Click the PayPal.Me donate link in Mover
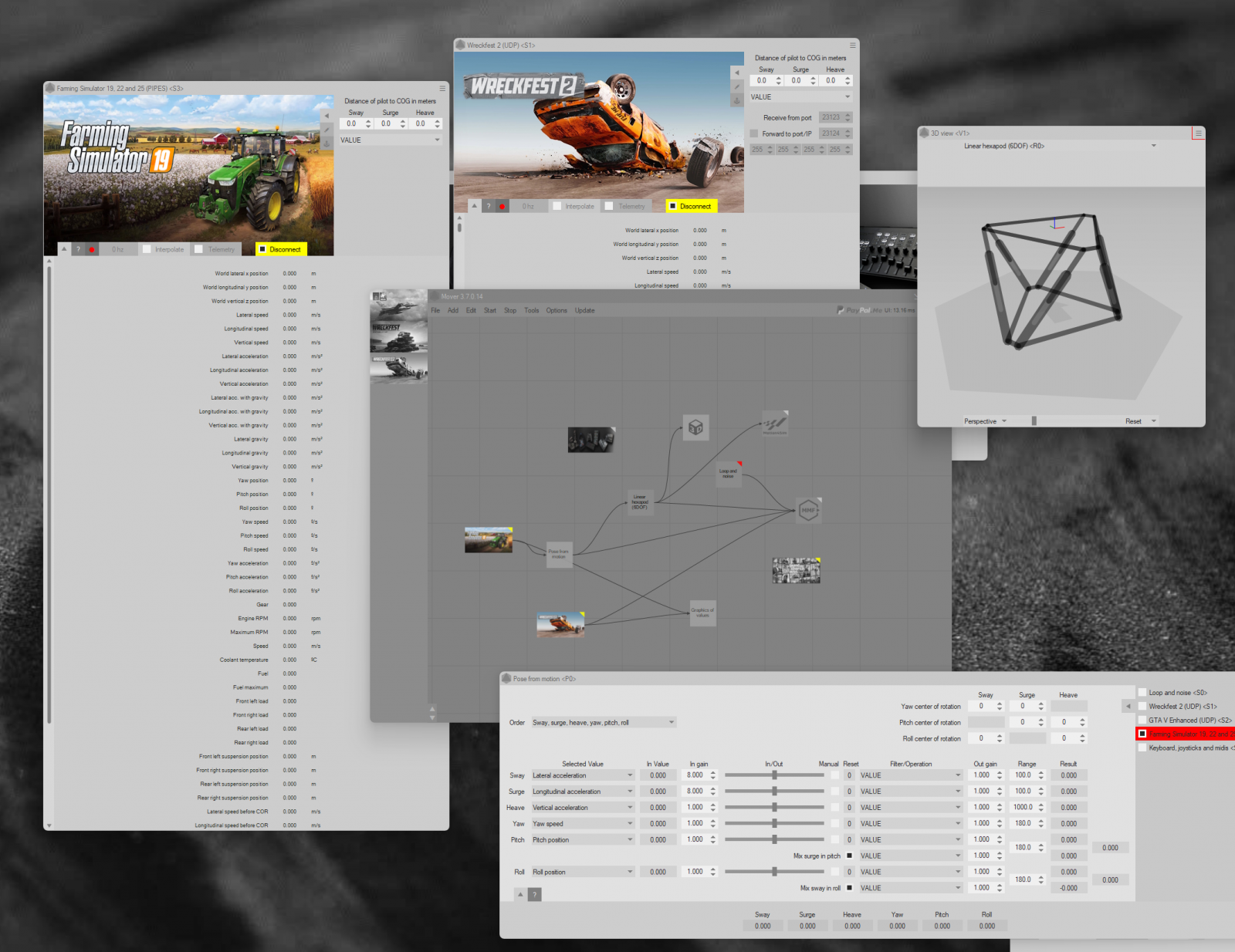This screenshot has height=952, width=1235. (858, 310)
